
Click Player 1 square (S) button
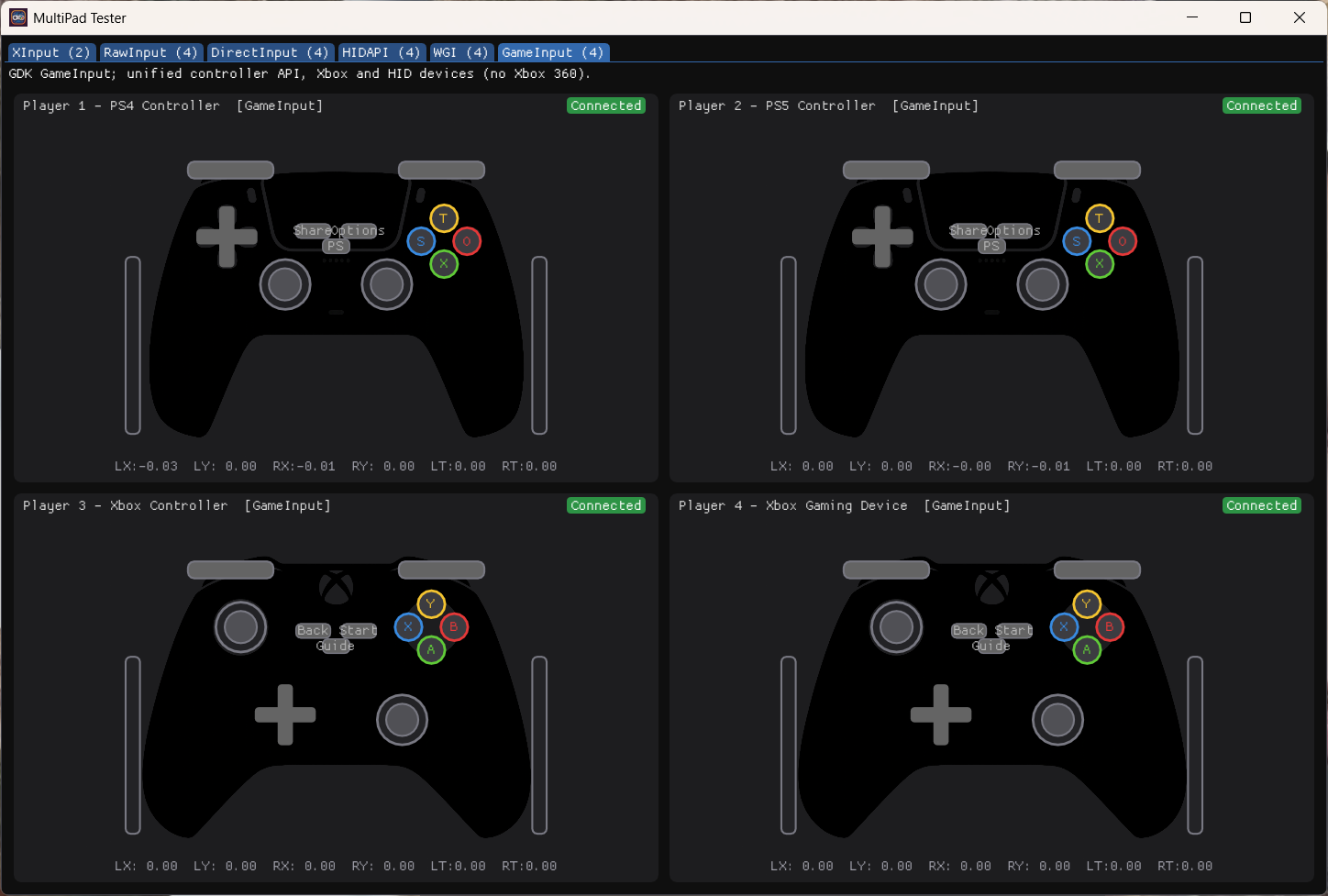click(421, 241)
